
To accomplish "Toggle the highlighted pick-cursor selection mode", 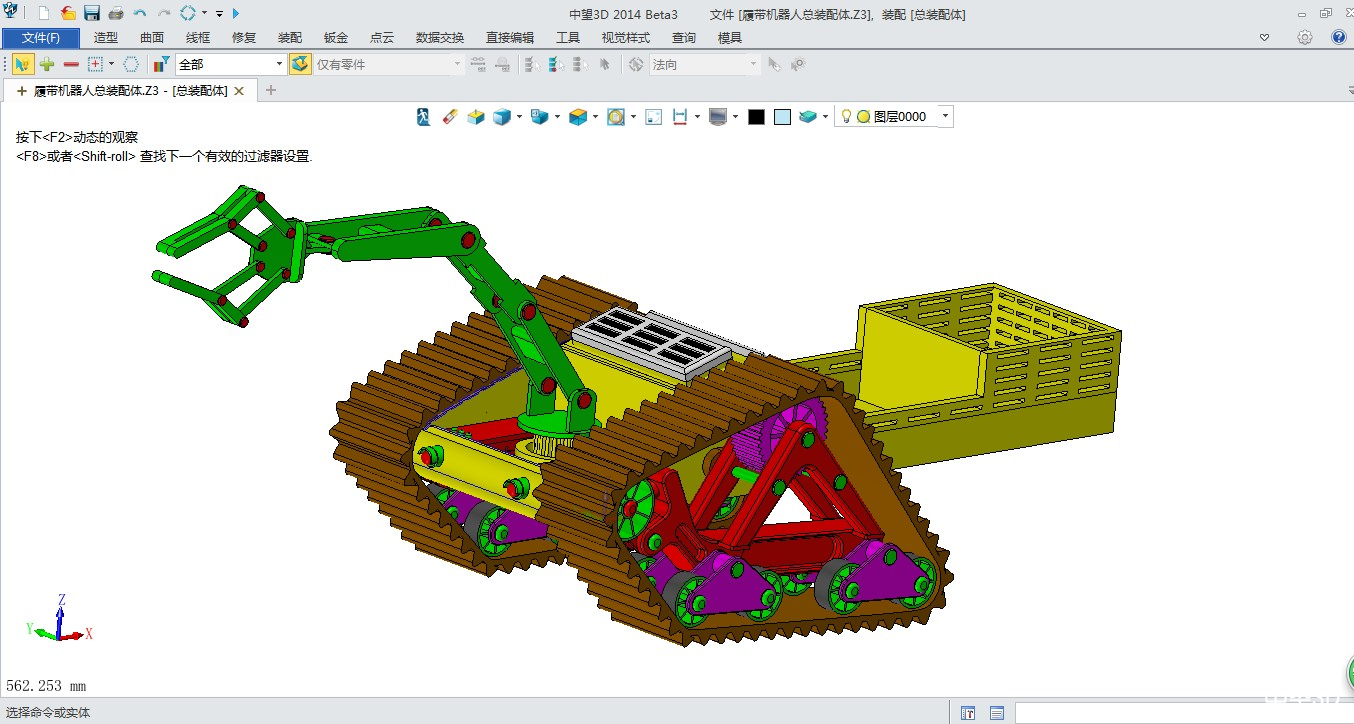I will (x=22, y=64).
